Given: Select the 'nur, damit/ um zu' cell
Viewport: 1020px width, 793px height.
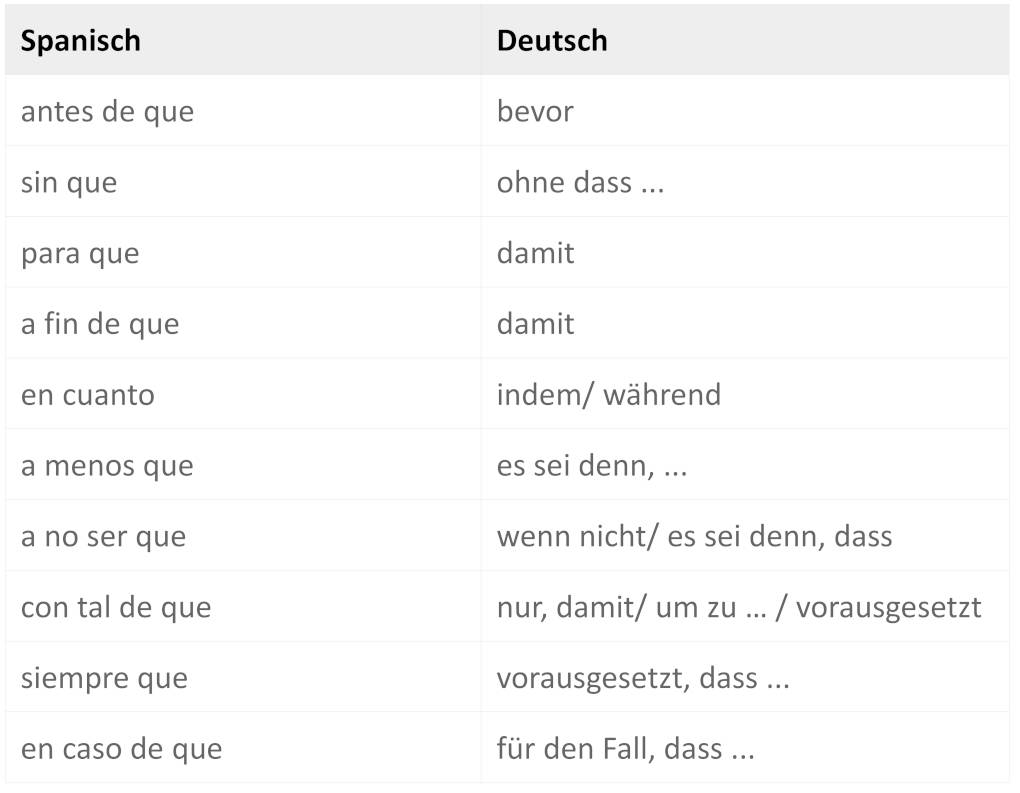Looking at the screenshot, I should pyautogui.click(x=739, y=608).
